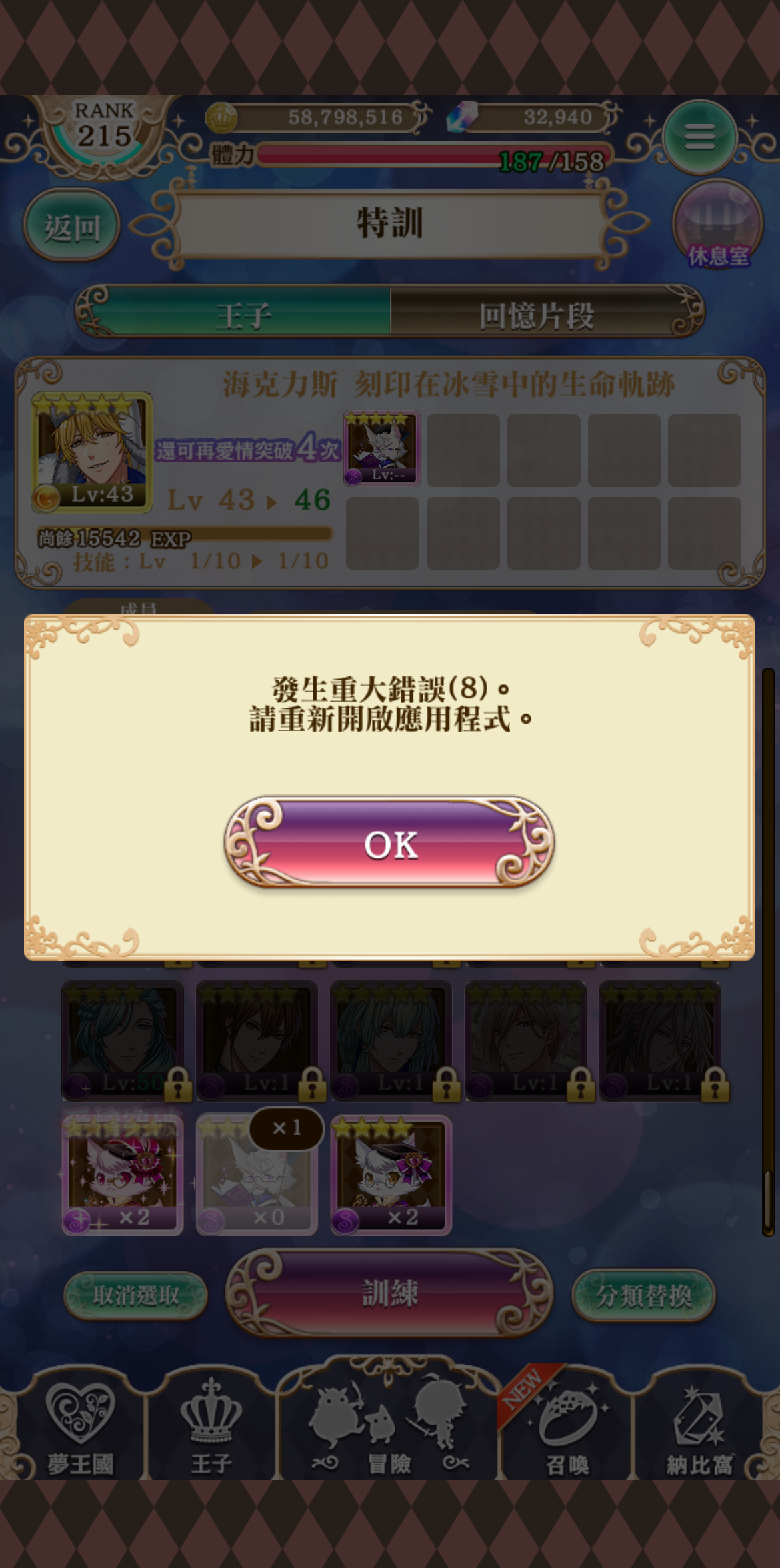Screen dimensions: 780x1568
Task: Open the 休息室 lounge icon
Action: [718, 225]
